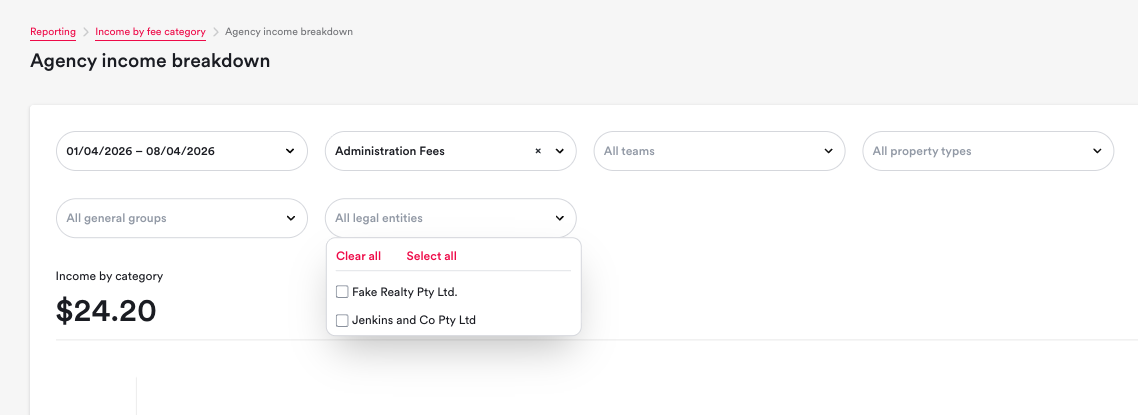Select the Jenkins and Co Pty Ltd option label

click(414, 320)
